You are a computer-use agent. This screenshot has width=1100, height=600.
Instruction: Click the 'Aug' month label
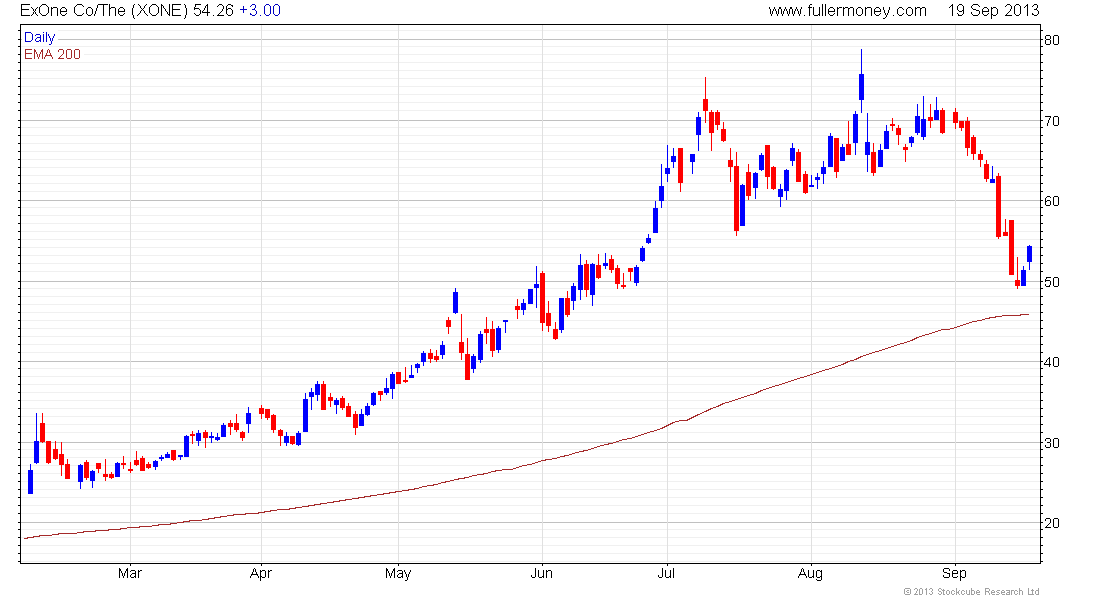810,573
